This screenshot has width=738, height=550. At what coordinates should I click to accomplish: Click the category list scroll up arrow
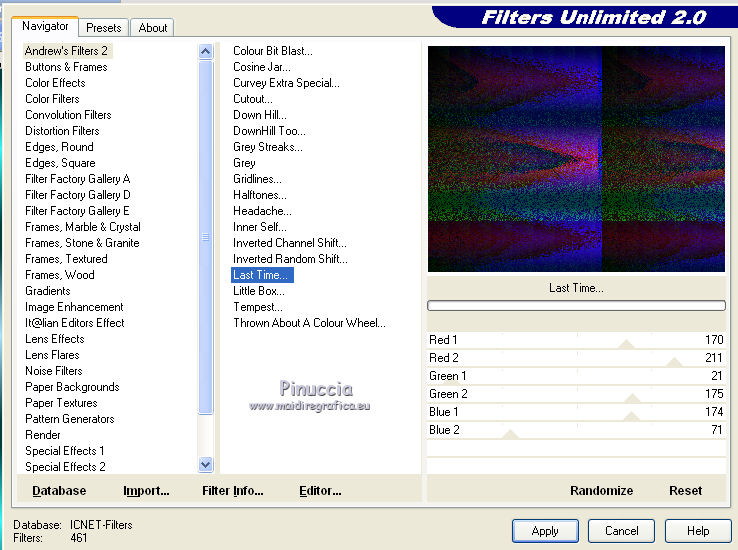coord(206,51)
